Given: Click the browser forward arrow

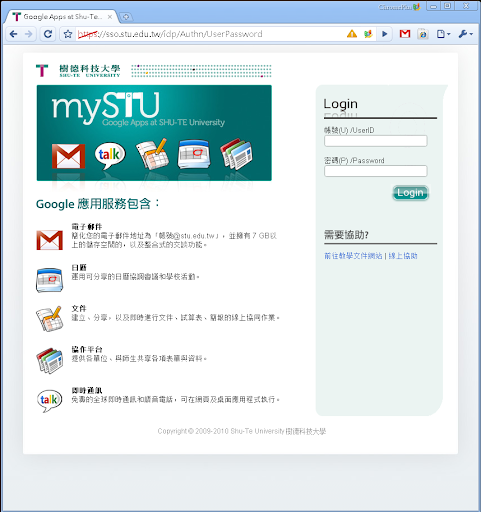Looking at the screenshot, I should coord(29,34).
